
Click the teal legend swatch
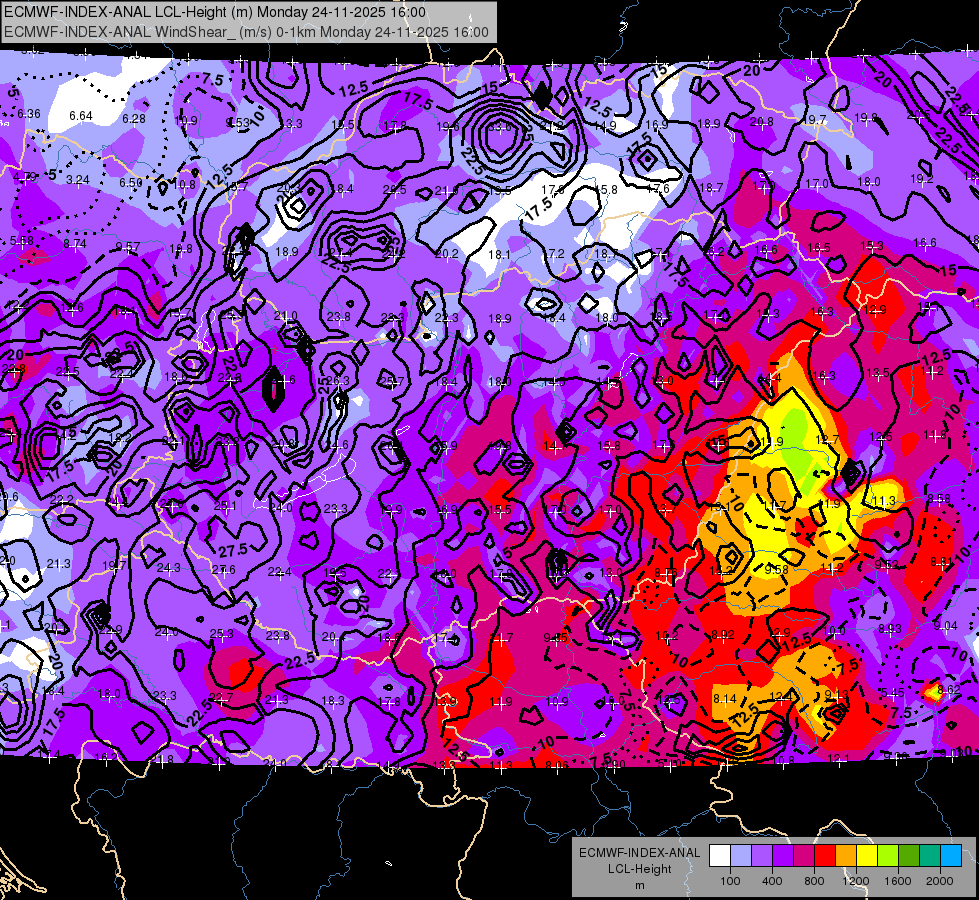tap(930, 856)
